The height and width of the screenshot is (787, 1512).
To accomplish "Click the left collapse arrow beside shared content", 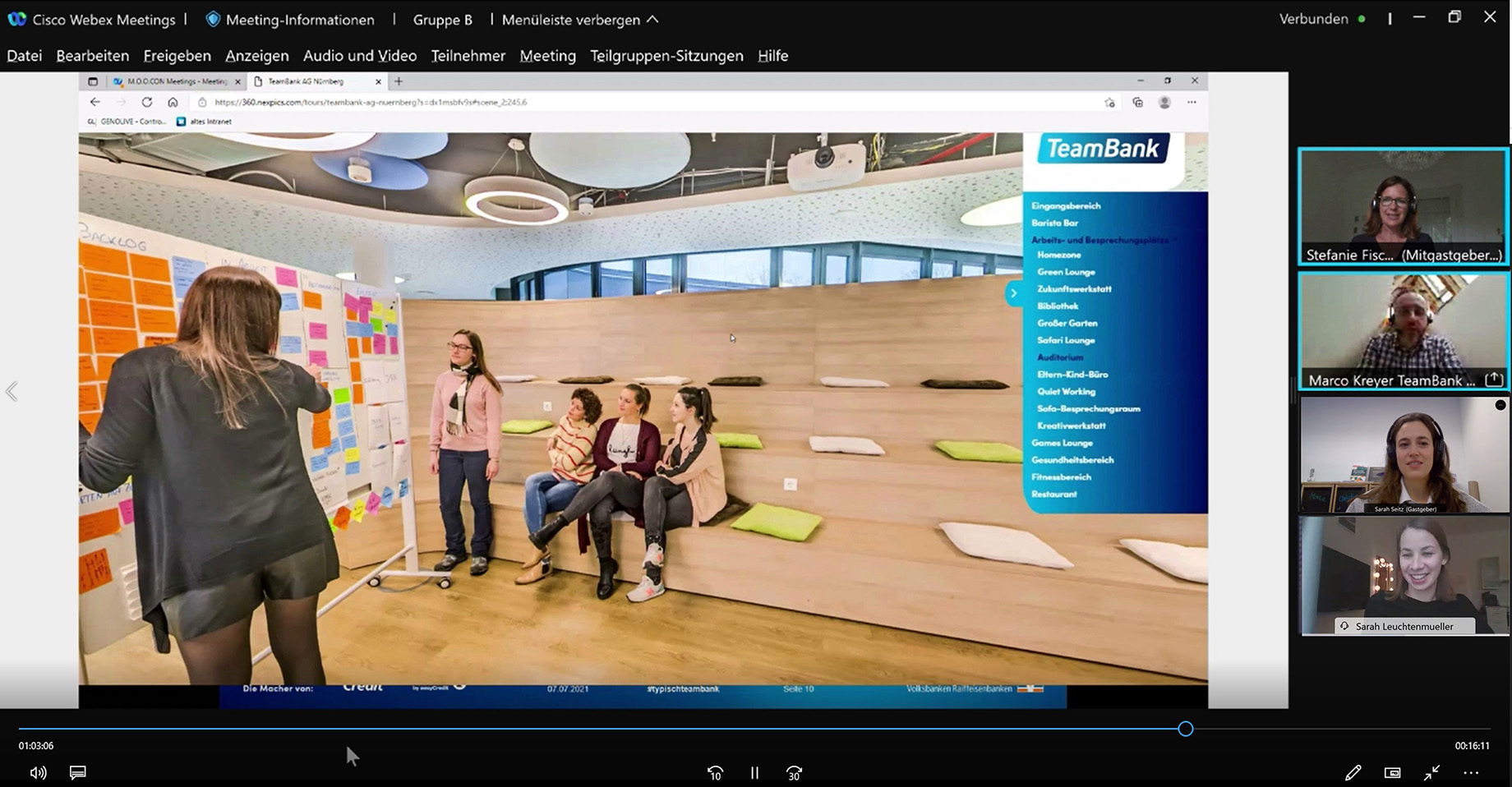I will point(12,391).
